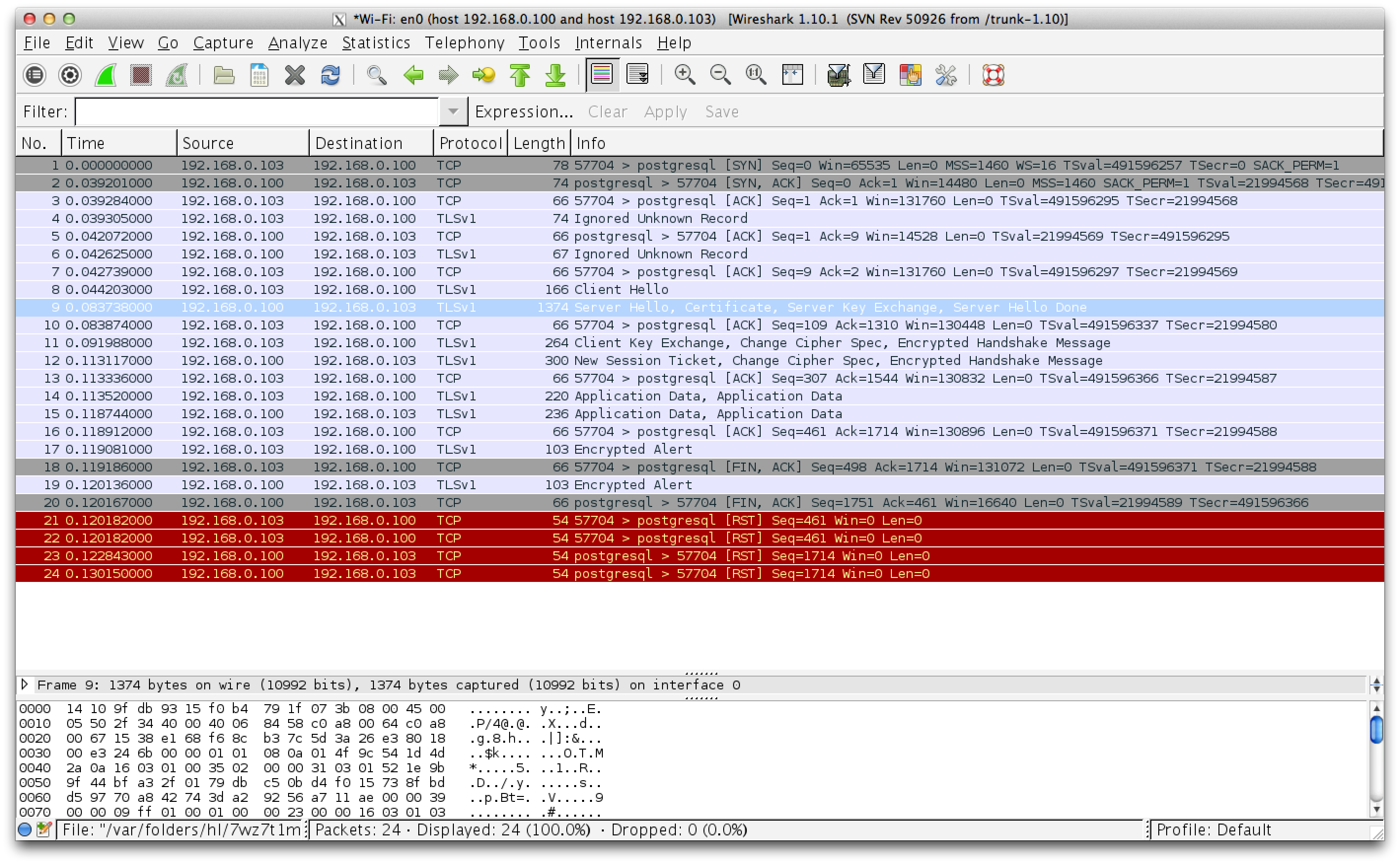The height and width of the screenshot is (864, 1400).
Task: Go forward in packet history
Action: (448, 75)
